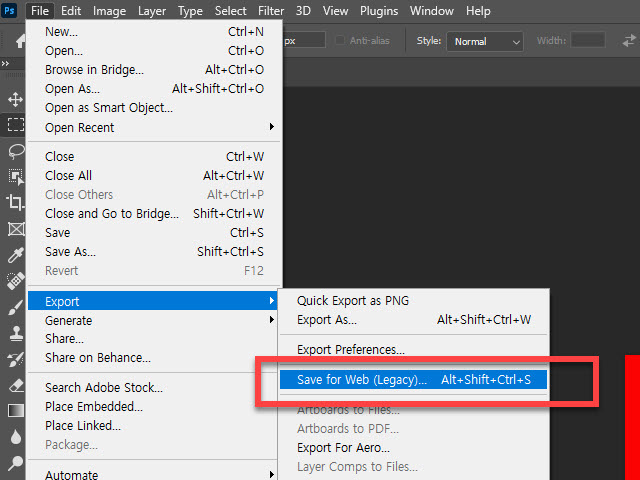The height and width of the screenshot is (480, 640).
Task: Select the Move tool
Action: click(15, 99)
